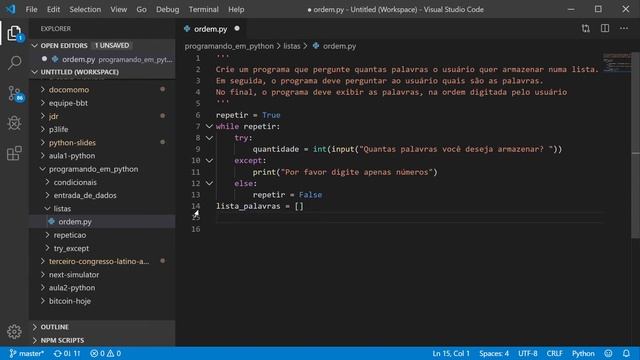Open the Selection menu
This screenshot has width=640, height=360.
pos(85,9)
